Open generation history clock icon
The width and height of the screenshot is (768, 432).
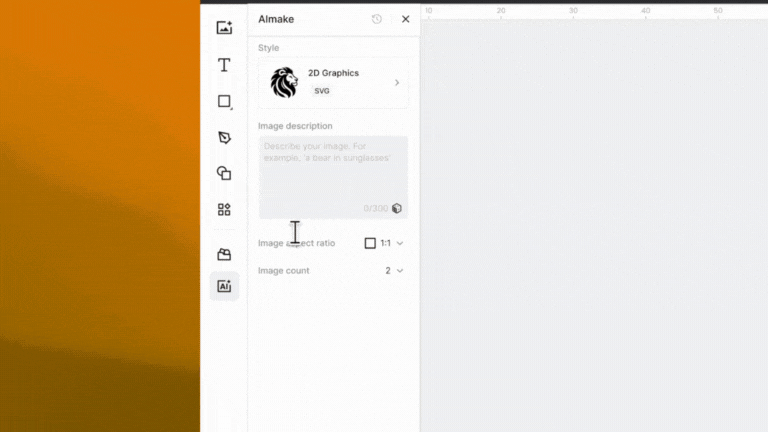coord(377,19)
